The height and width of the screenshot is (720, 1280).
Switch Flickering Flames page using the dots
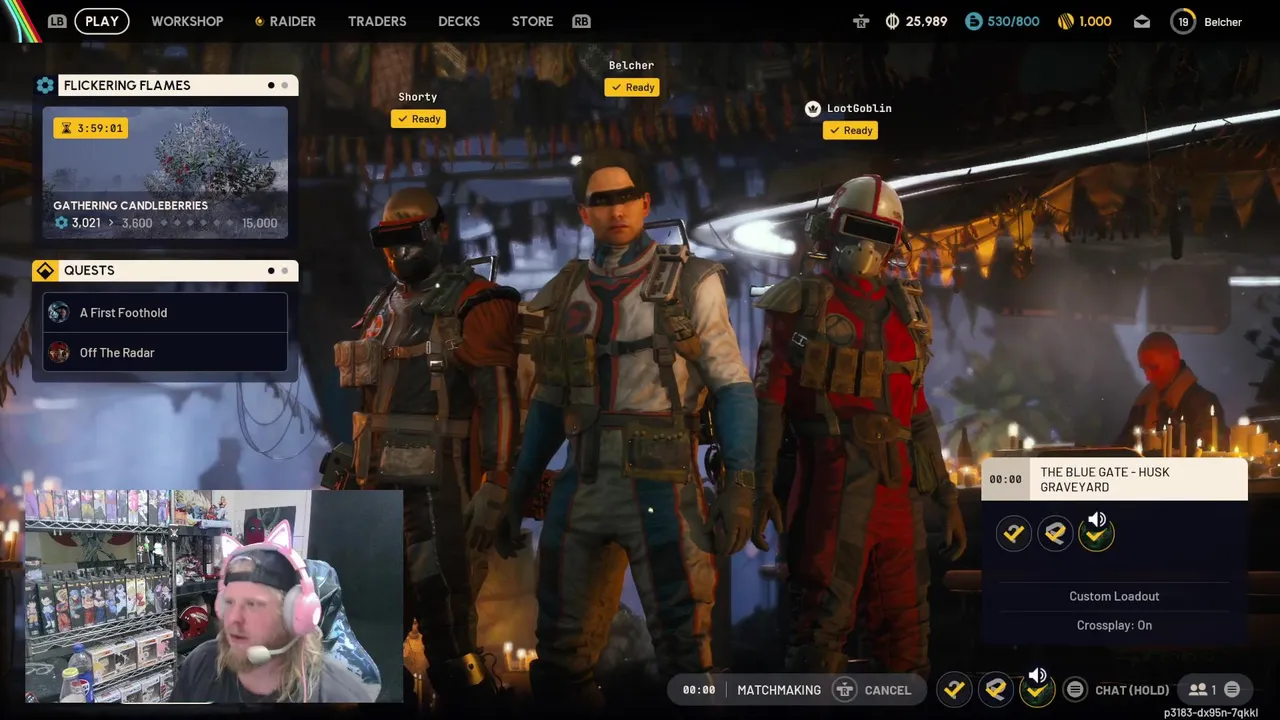click(278, 85)
